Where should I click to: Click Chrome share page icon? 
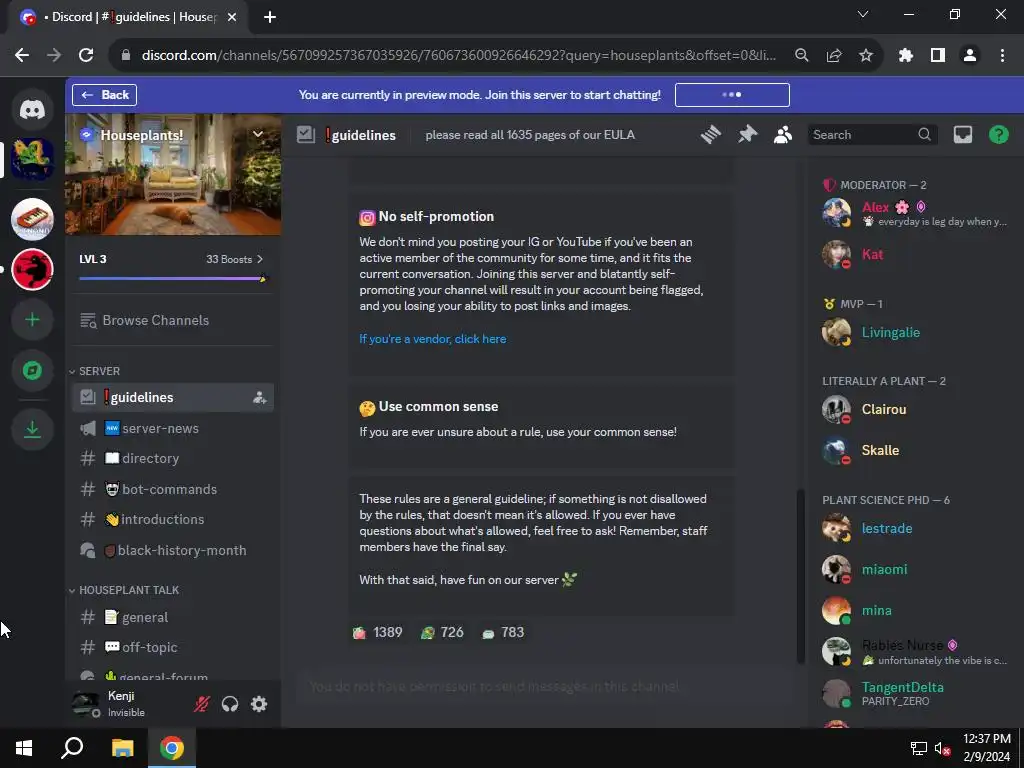pos(834,56)
